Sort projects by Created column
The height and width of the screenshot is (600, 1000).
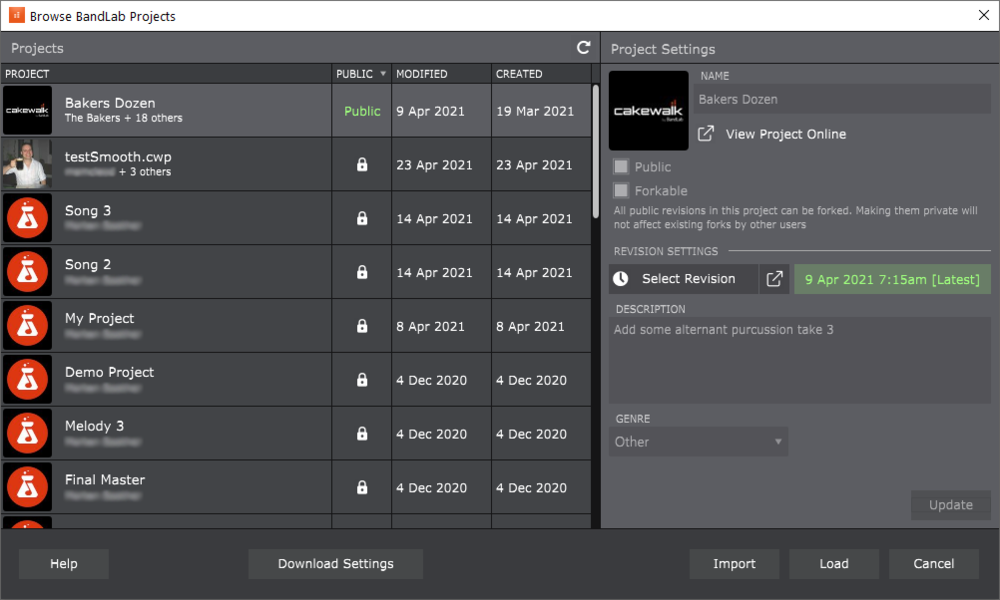[x=540, y=74]
